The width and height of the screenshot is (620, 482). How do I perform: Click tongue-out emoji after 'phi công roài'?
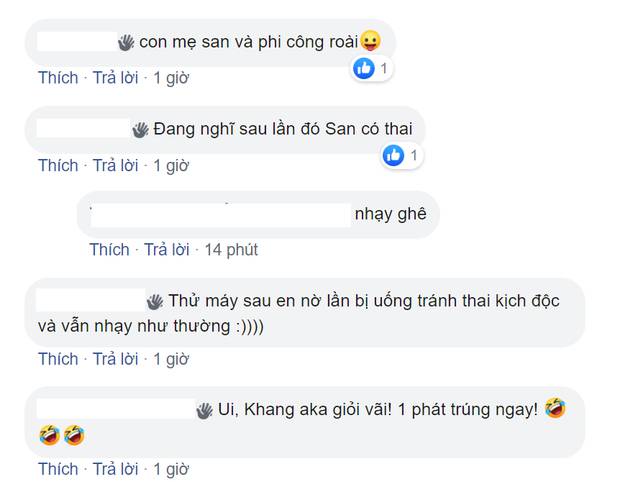point(370,42)
